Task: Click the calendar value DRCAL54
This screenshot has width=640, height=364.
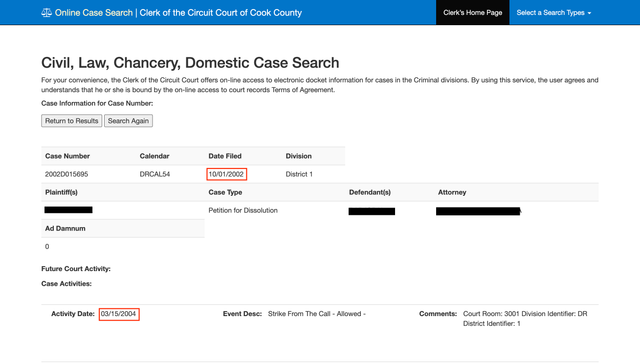Action: coord(155,174)
